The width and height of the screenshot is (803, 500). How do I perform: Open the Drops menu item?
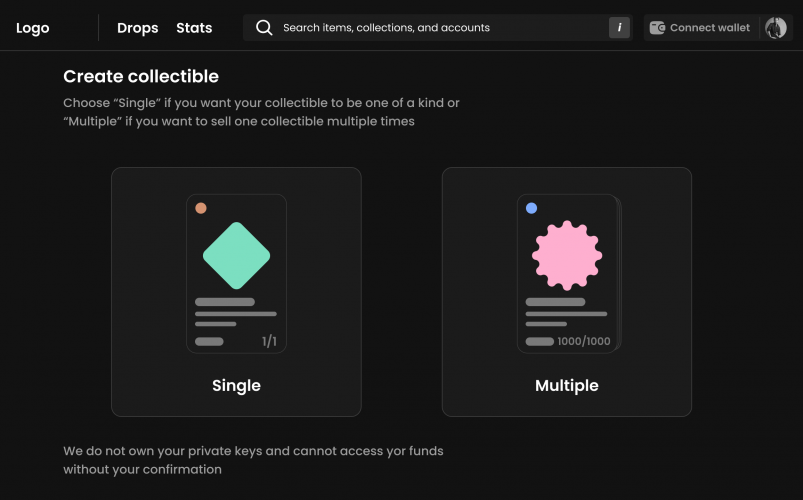tap(137, 28)
